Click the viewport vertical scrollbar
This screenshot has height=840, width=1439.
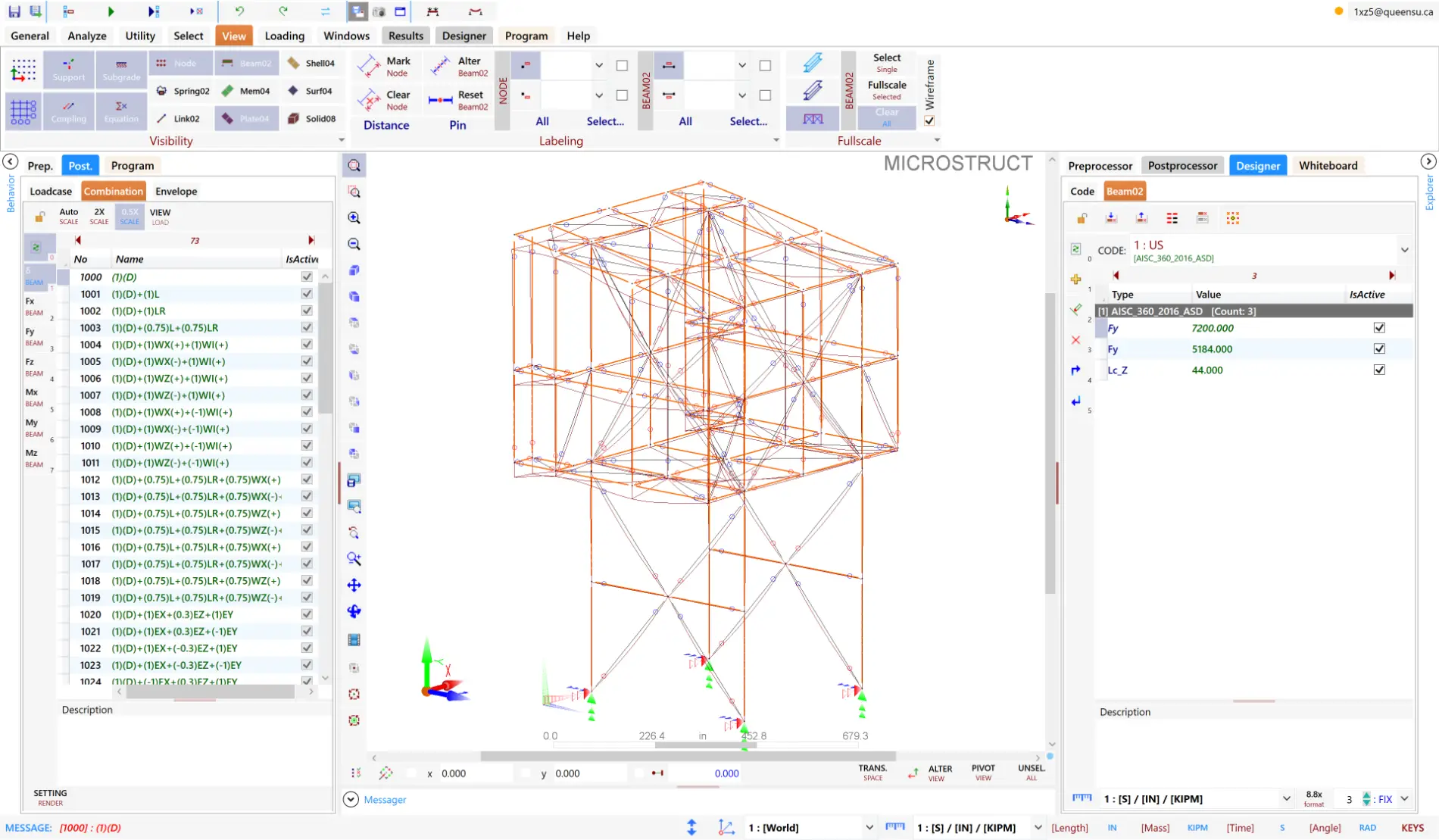click(1050, 443)
